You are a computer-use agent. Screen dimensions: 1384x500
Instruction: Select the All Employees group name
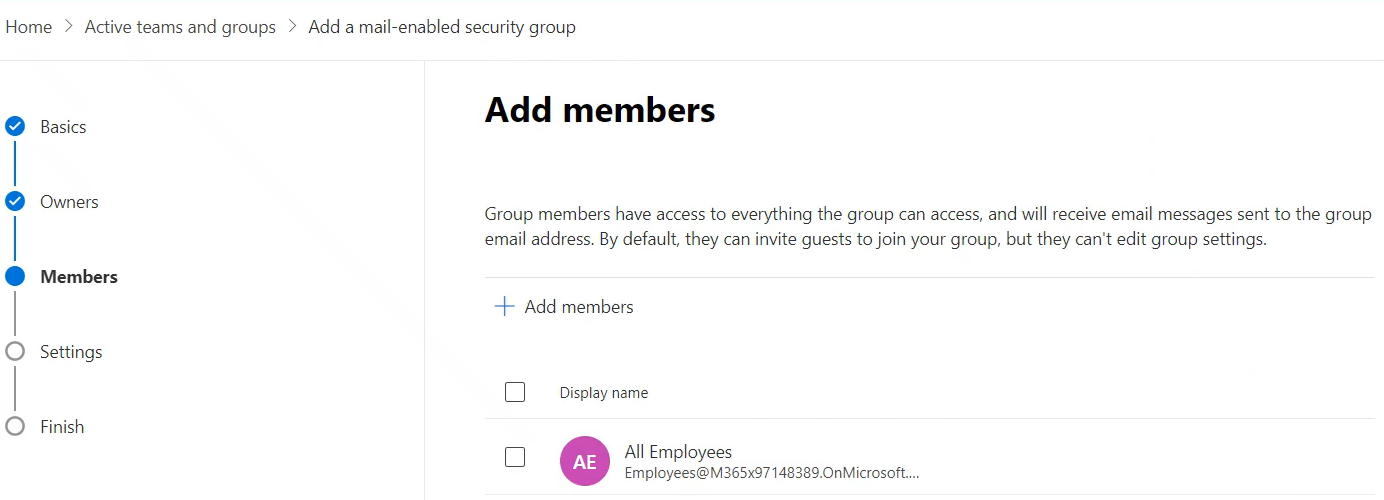pos(678,452)
